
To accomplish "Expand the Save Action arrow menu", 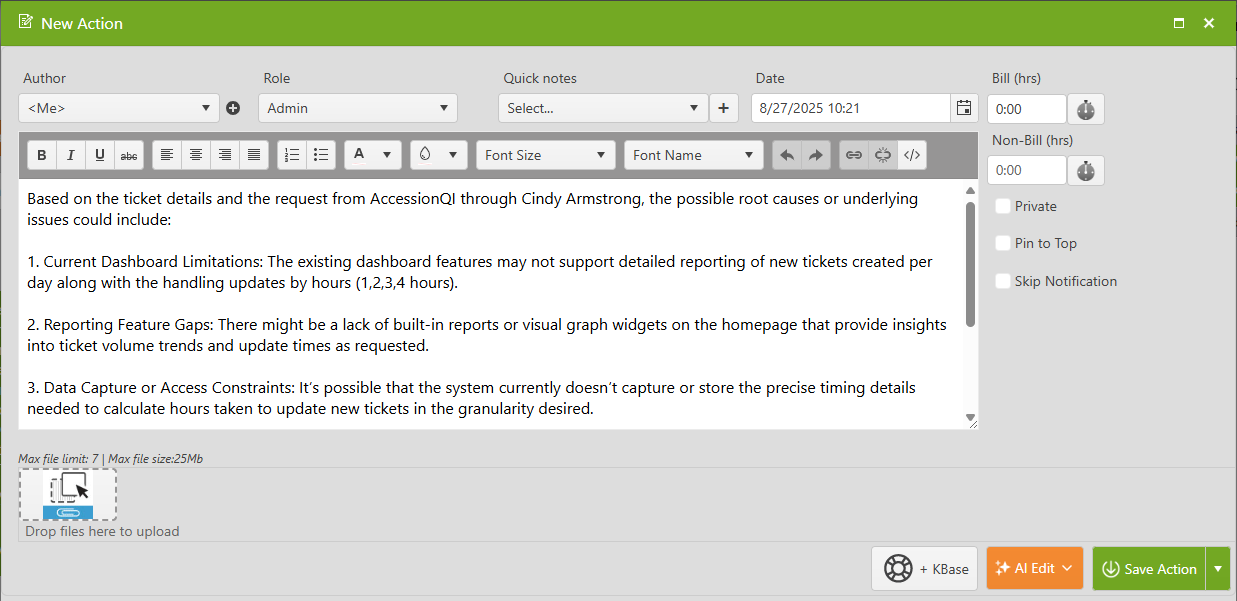I will (1218, 568).
